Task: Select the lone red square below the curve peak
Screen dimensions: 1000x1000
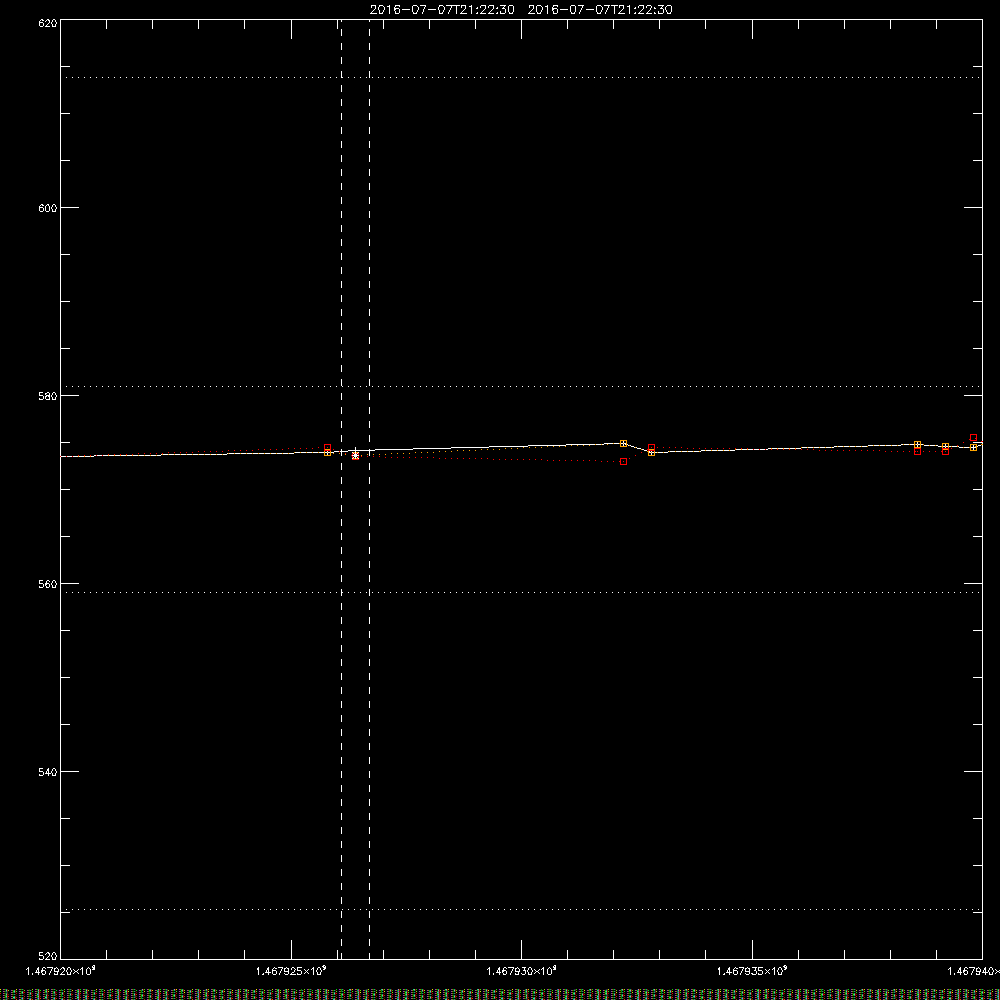Action: click(x=624, y=462)
